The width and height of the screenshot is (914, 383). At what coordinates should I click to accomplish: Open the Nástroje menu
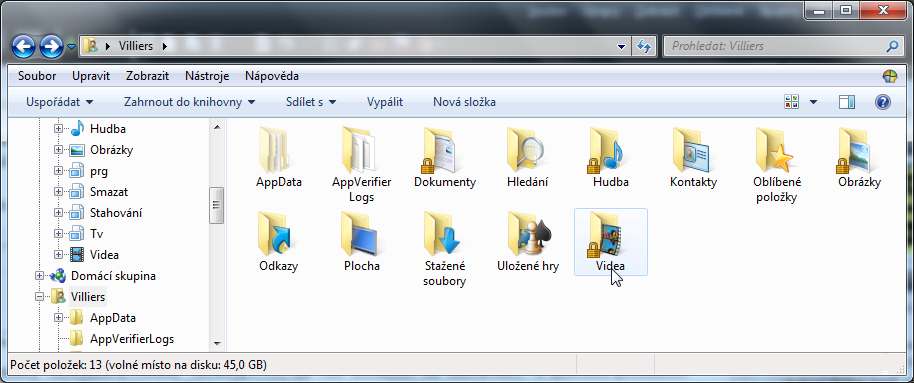[207, 76]
